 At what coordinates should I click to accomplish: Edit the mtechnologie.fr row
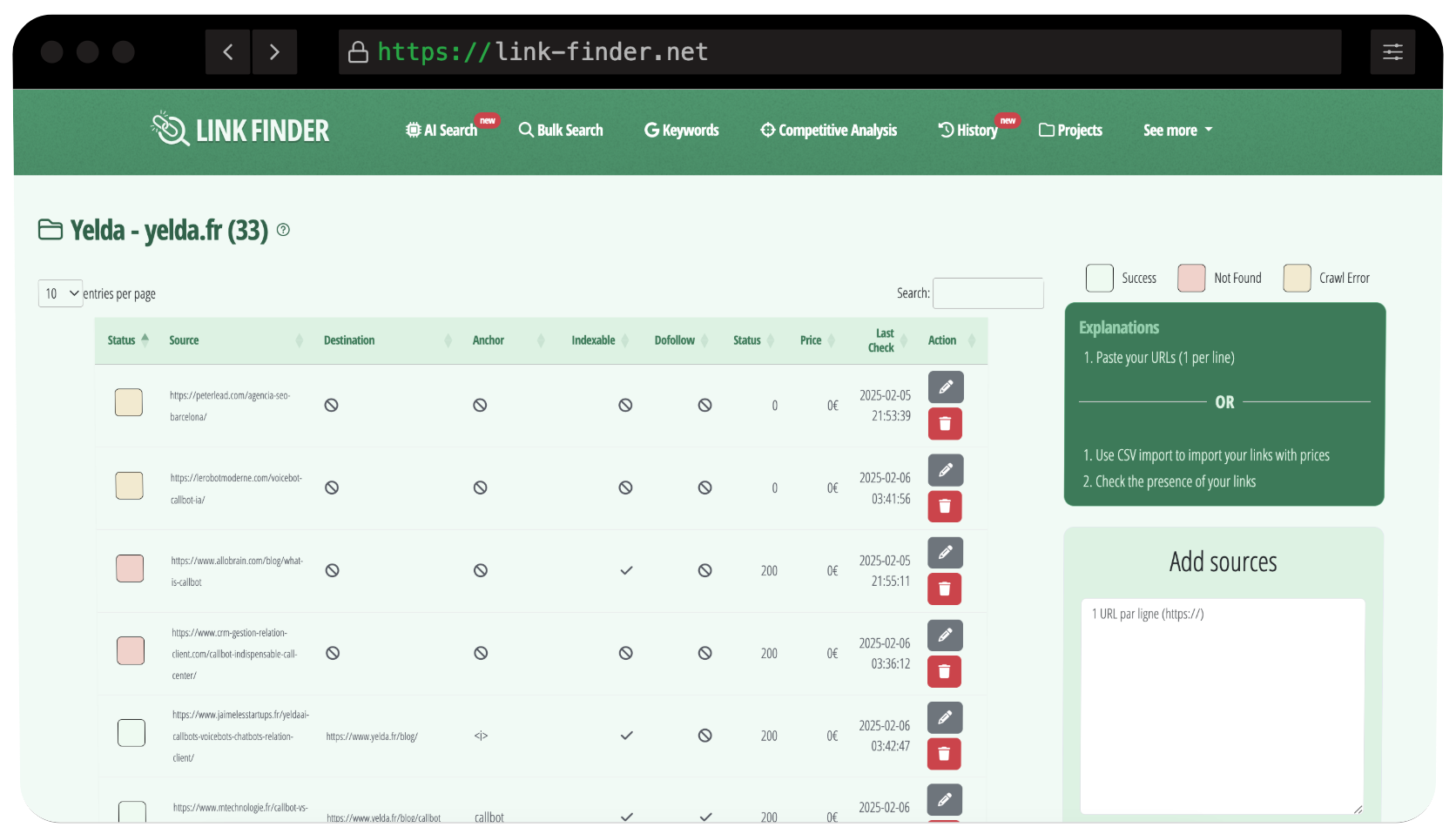coord(946,800)
